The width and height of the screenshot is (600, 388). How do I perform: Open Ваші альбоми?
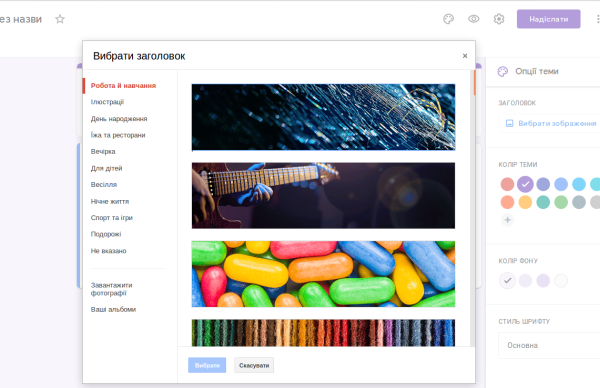coord(113,309)
